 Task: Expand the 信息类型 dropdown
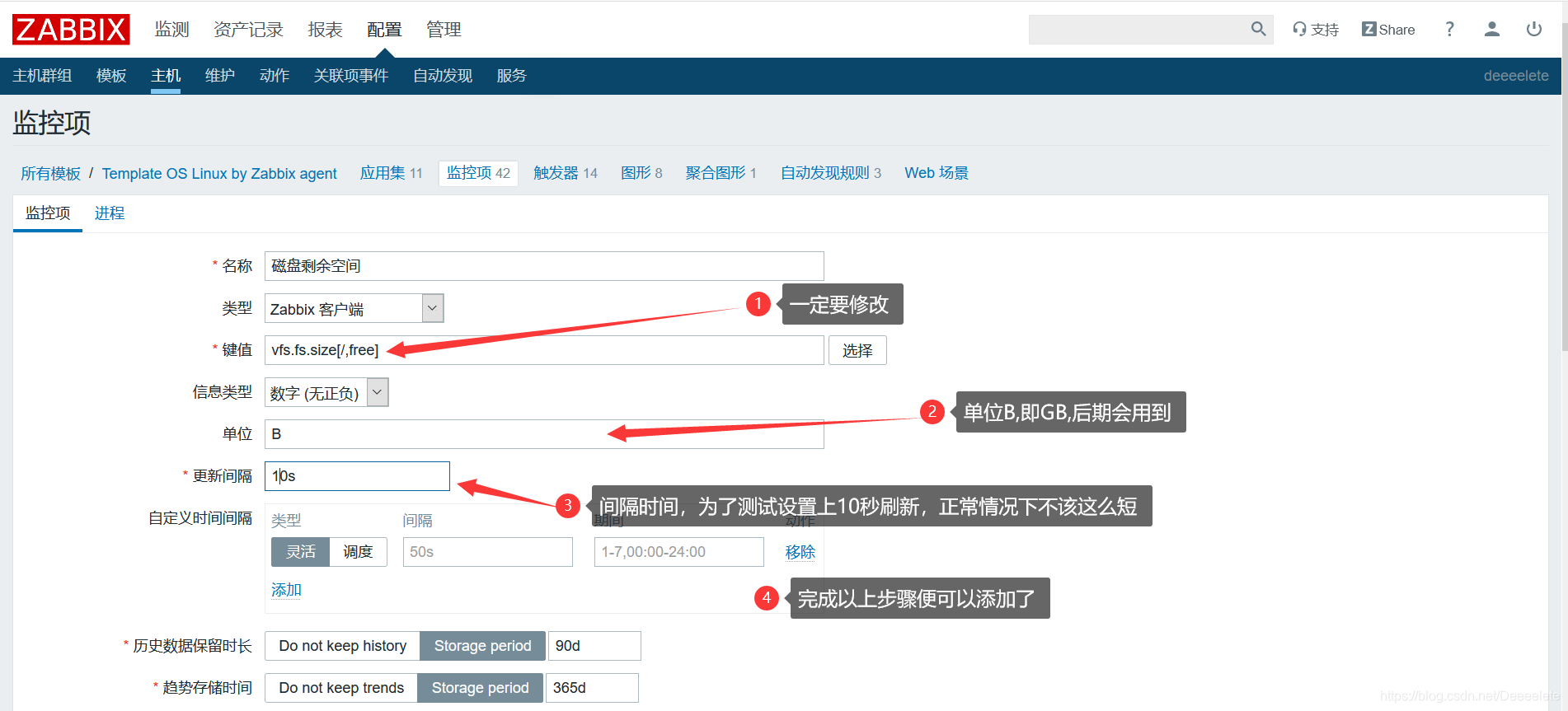[326, 392]
